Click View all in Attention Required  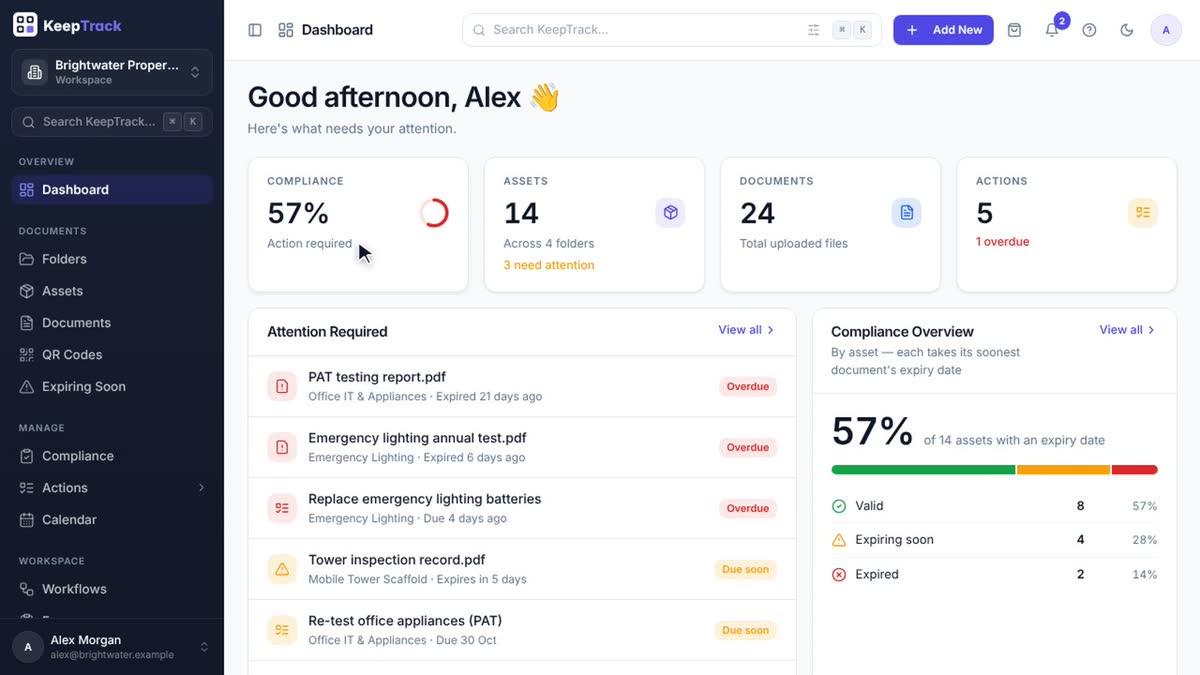click(x=746, y=330)
